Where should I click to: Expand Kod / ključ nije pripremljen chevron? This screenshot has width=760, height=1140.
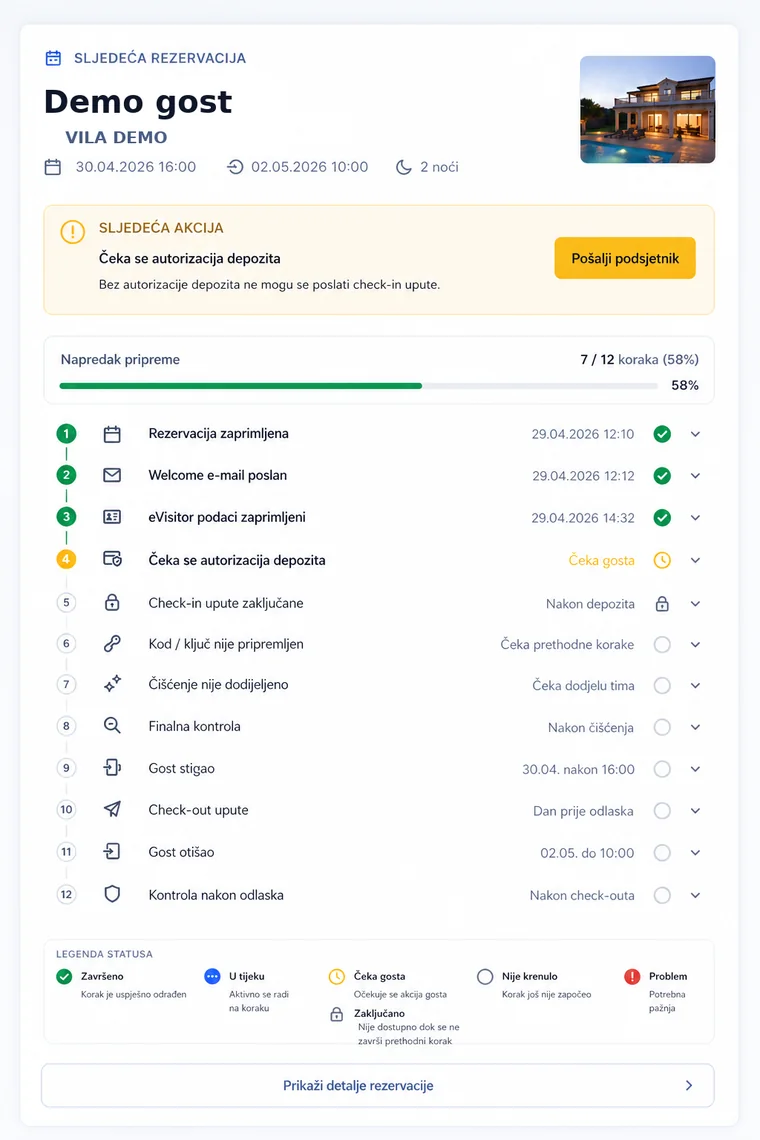pyautogui.click(x=695, y=644)
